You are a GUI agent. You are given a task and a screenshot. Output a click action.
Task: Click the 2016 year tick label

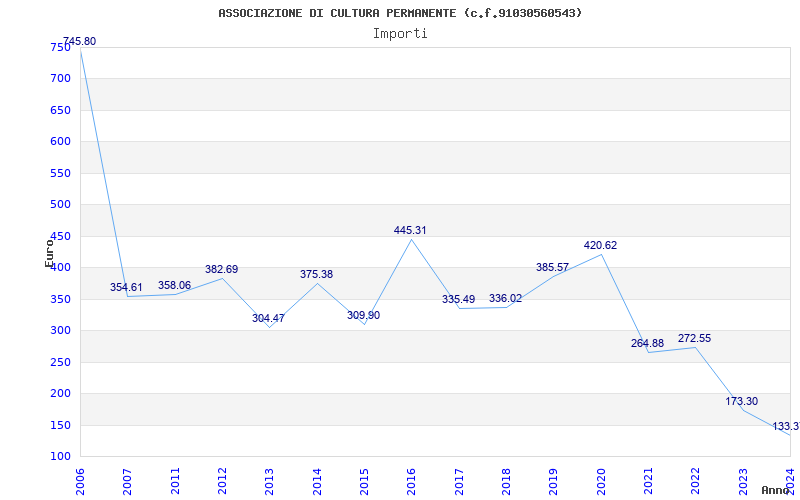412,481
